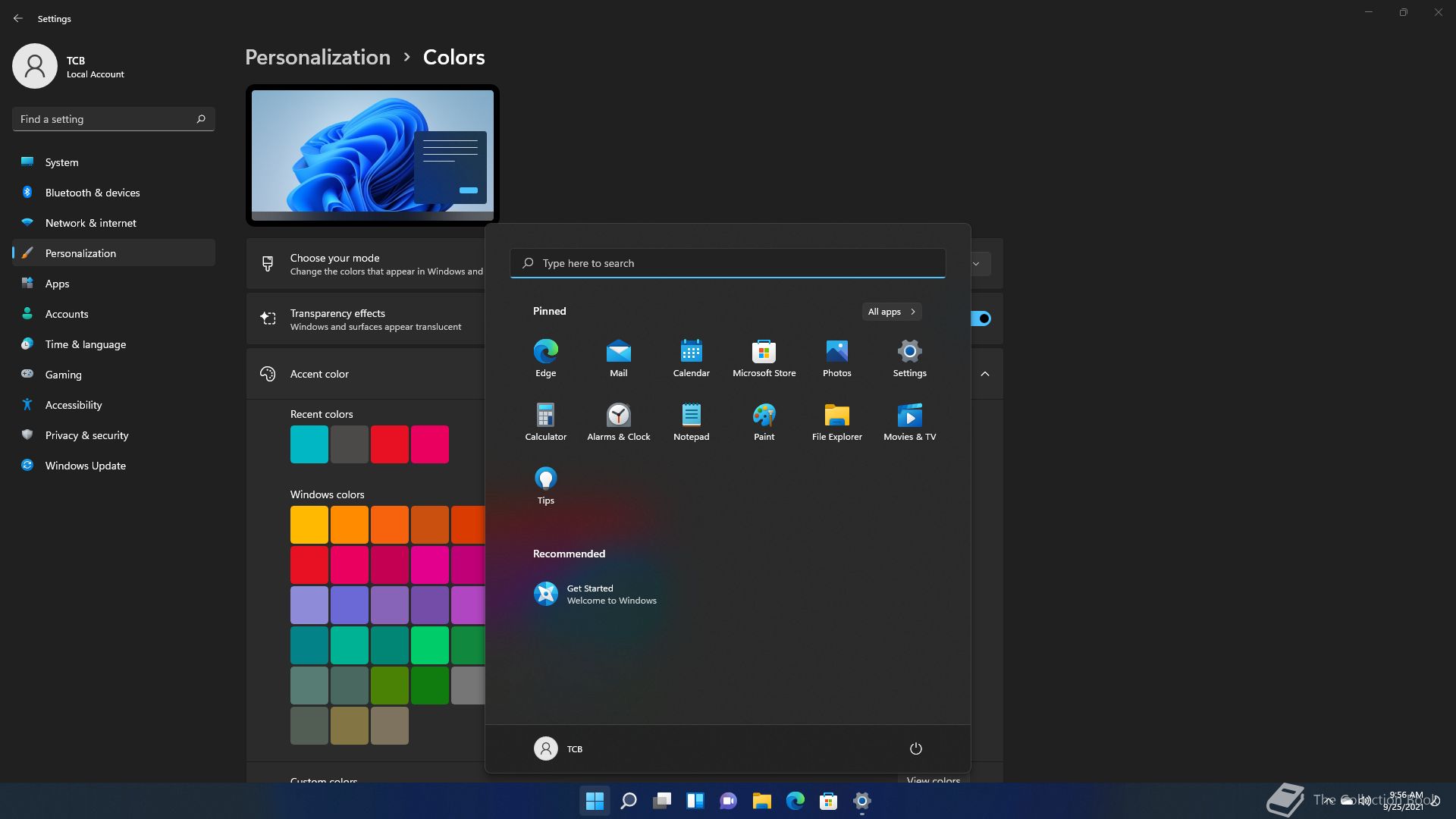The width and height of the screenshot is (1456, 819).
Task: Open Network & internet category
Action: [114, 223]
